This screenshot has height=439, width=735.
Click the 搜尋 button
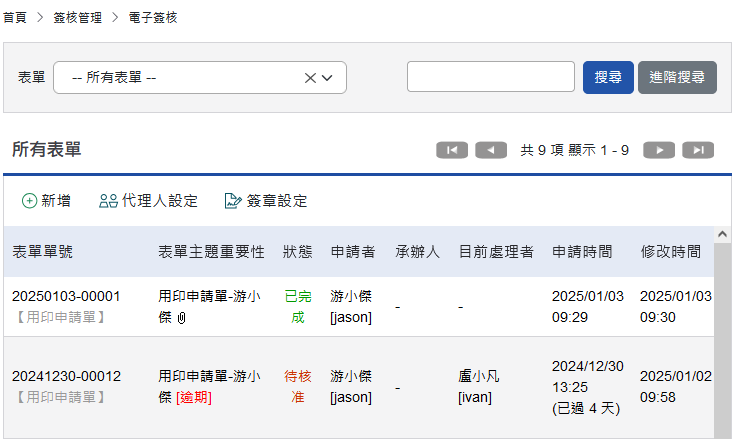608,77
